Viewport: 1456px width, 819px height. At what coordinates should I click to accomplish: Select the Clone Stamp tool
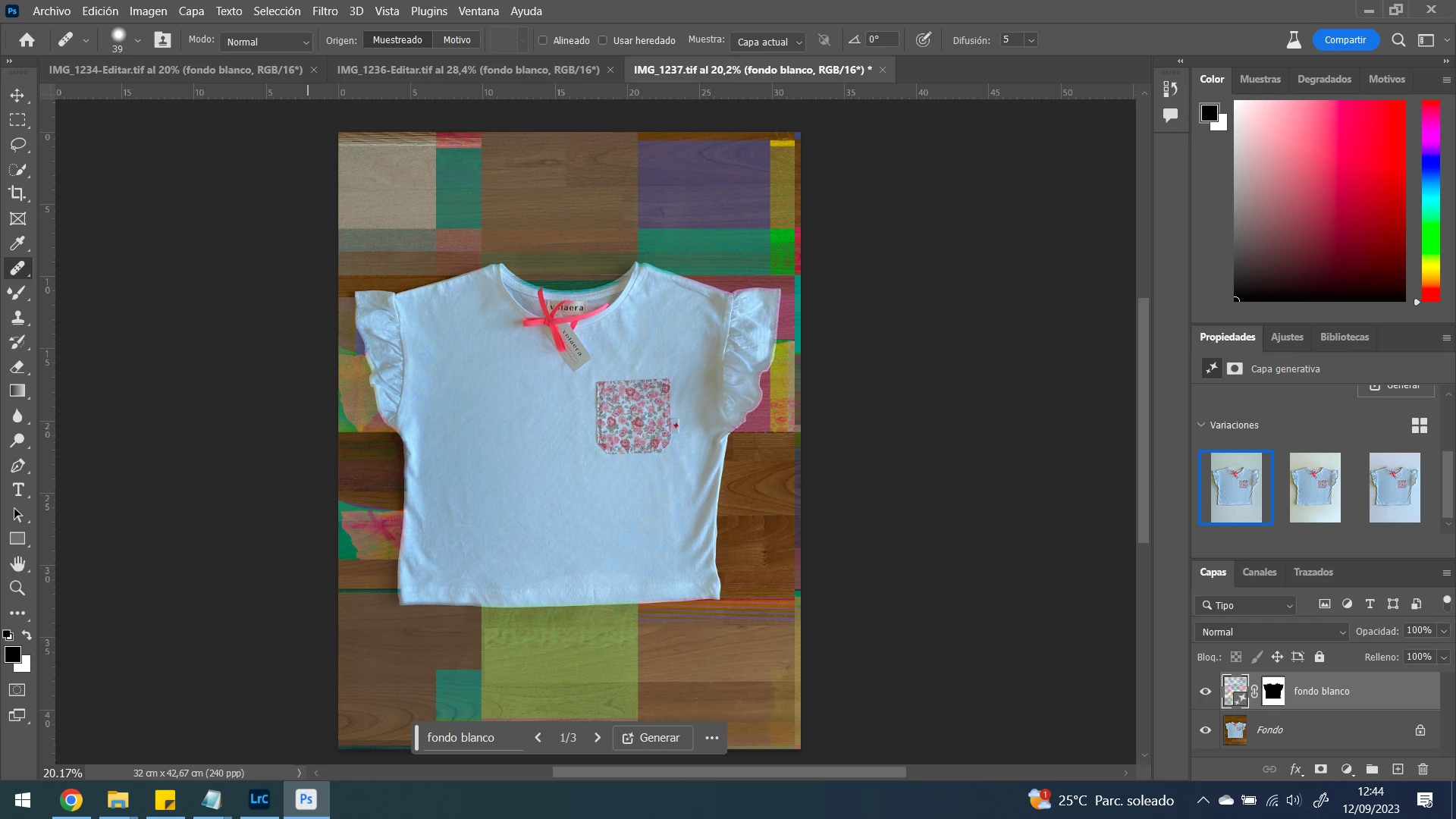17,317
